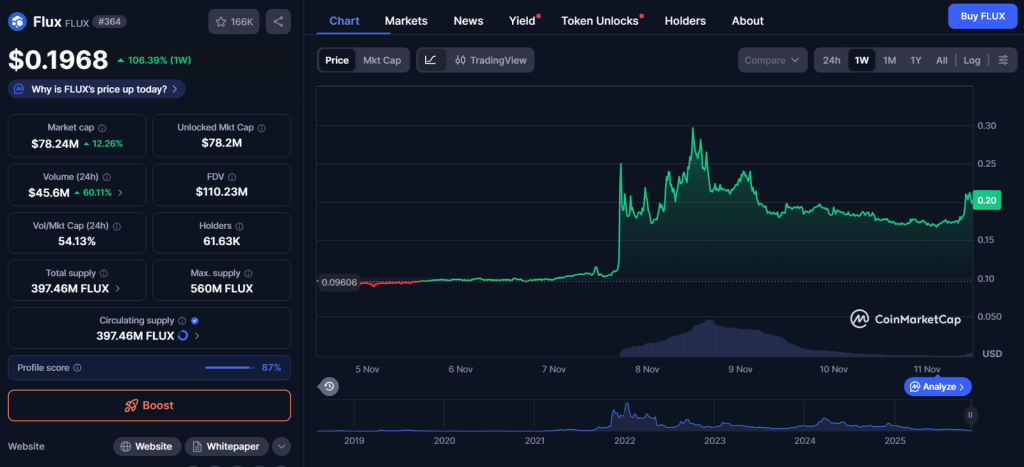Toggle the Log scale option
Screen dimensions: 1024x467
(x=972, y=60)
